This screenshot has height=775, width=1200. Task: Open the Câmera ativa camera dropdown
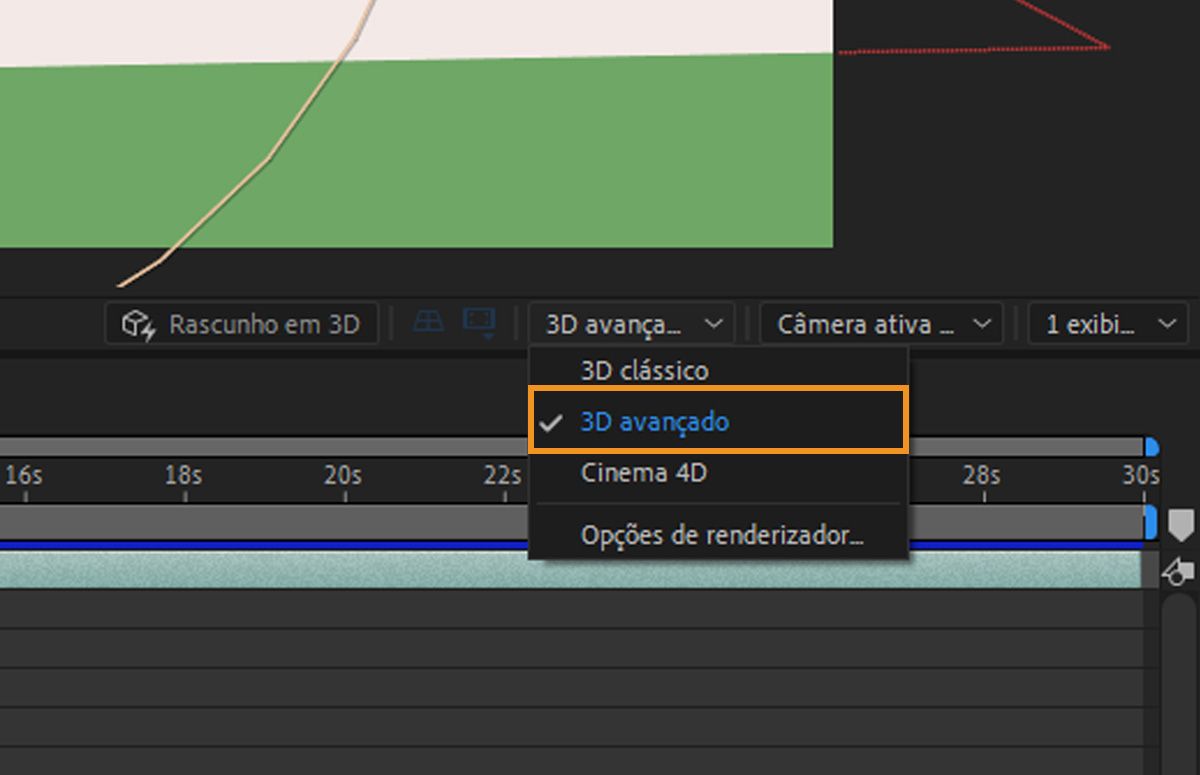pos(881,323)
